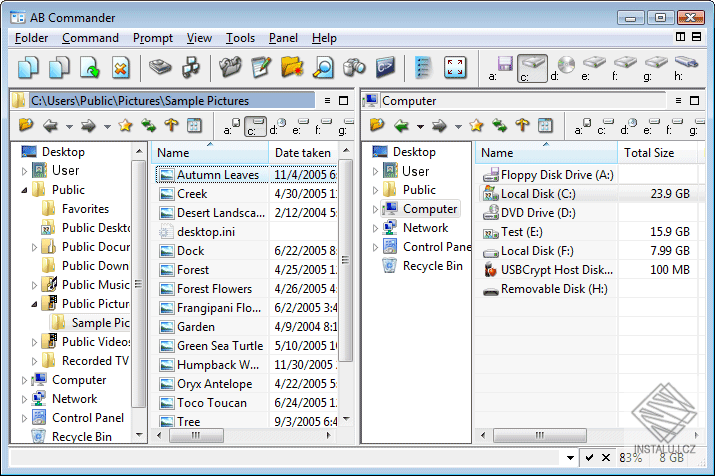Select e: drive button in right panel toolbar
The image size is (715, 476).
click(x=650, y=126)
